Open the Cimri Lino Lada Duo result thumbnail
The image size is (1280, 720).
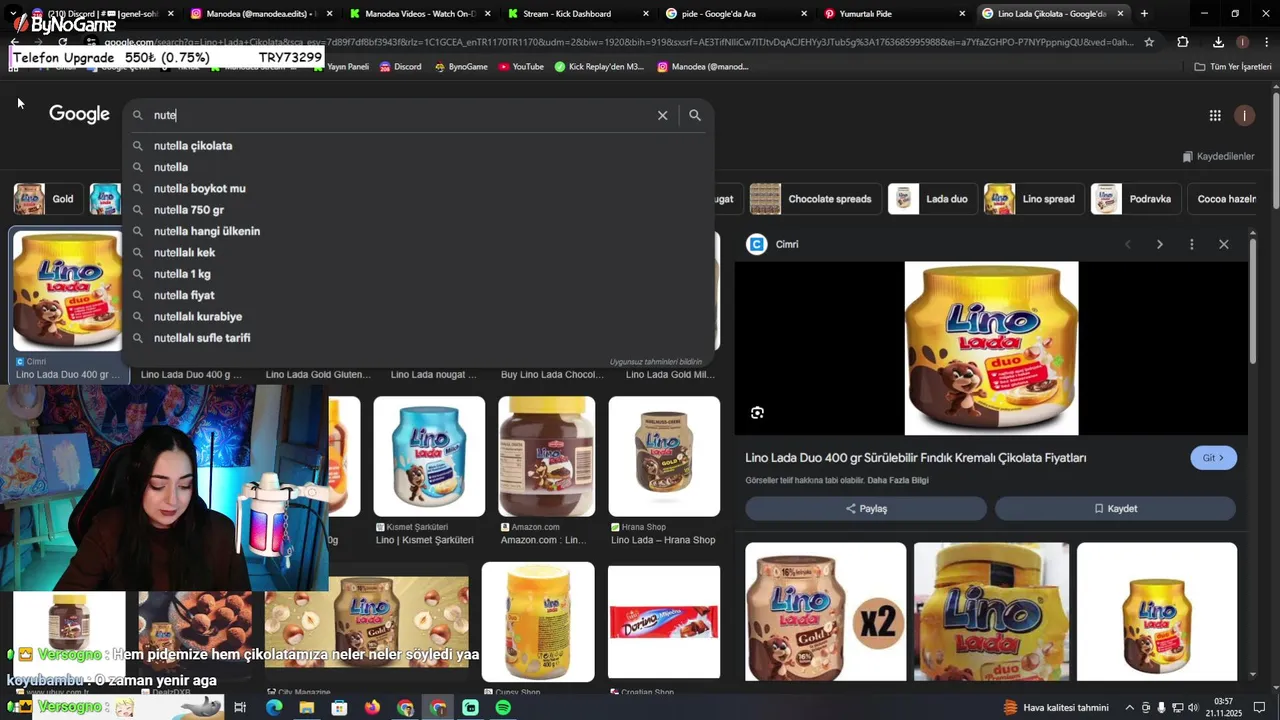[x=66, y=291]
